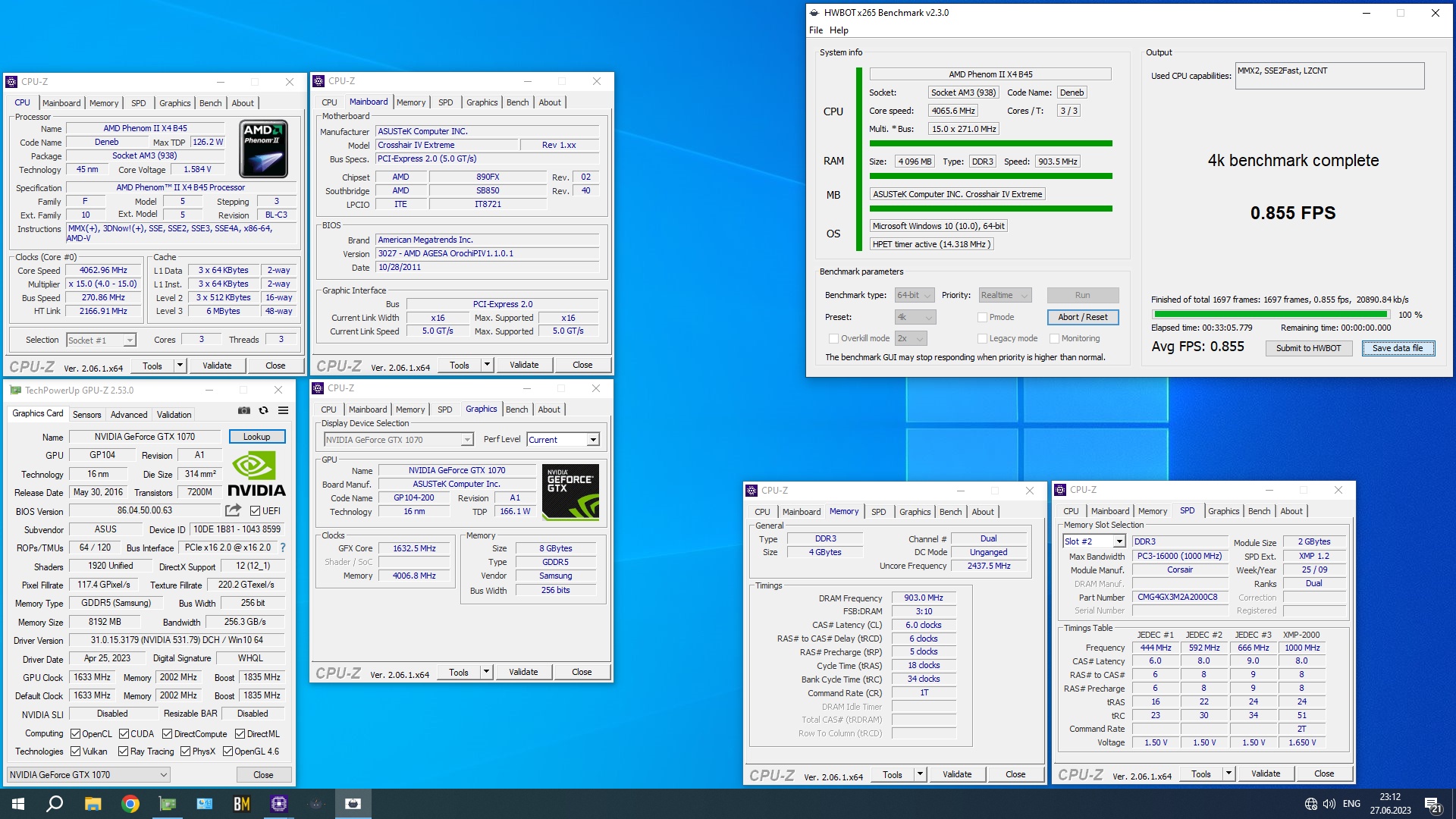1456x819 pixels.
Task: Click the volume speaker tray icon
Action: (x=1329, y=804)
